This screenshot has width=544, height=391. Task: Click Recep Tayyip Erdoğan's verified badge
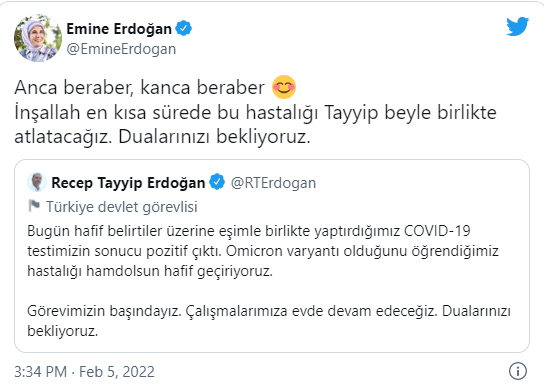pyautogui.click(x=217, y=182)
